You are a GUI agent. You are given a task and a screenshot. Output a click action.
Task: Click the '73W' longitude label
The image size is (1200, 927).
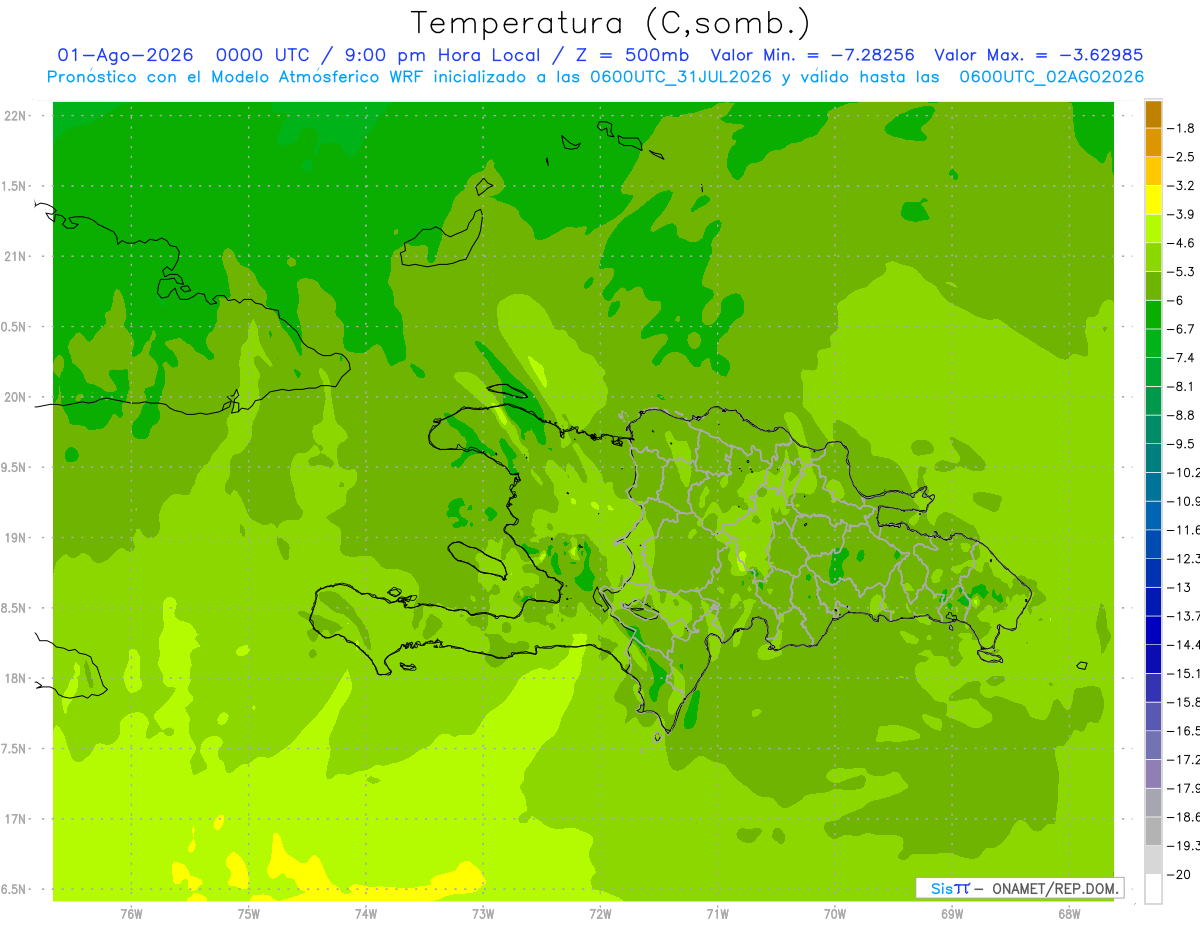(483, 914)
